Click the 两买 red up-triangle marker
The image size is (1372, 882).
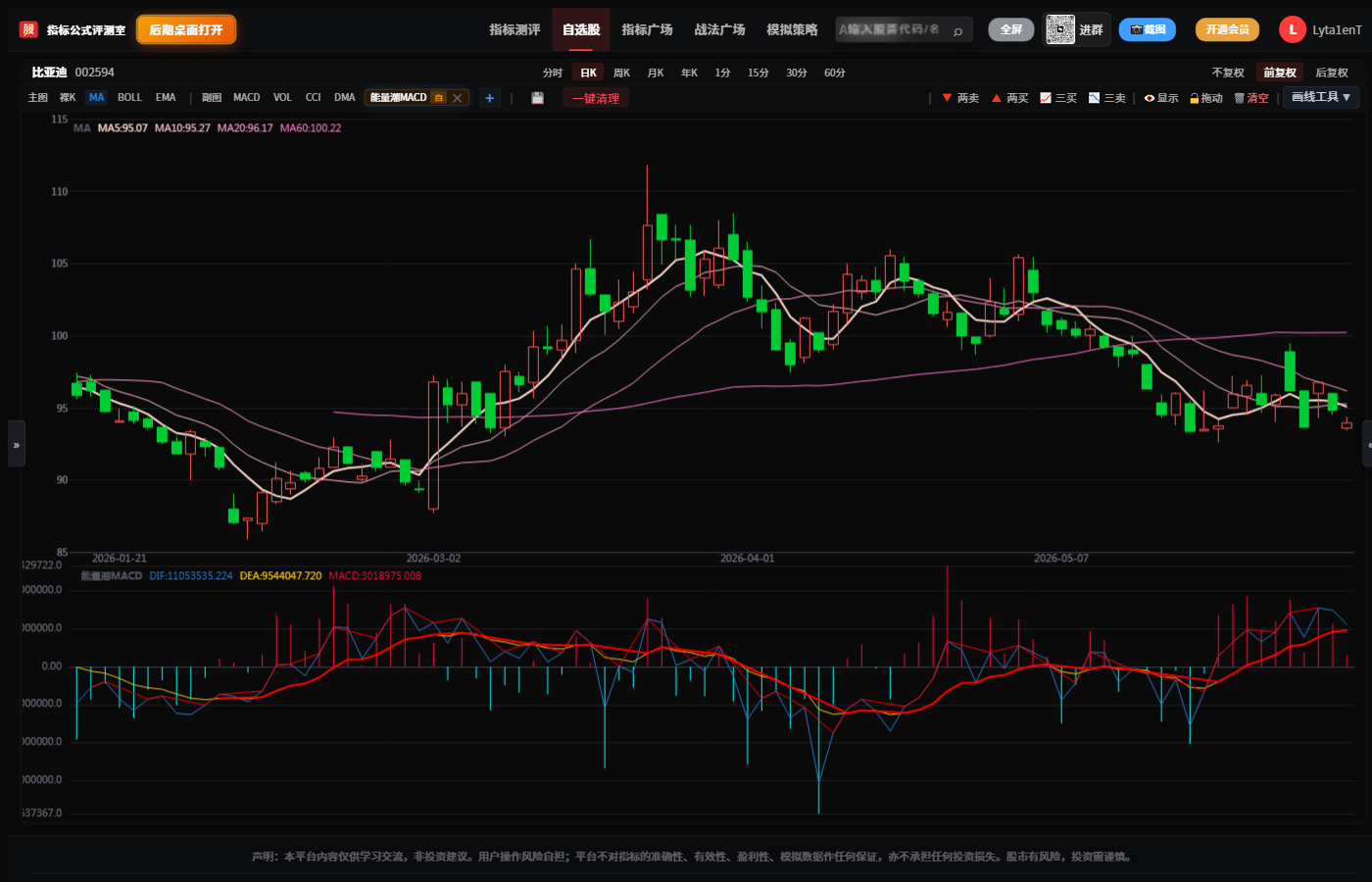click(996, 98)
